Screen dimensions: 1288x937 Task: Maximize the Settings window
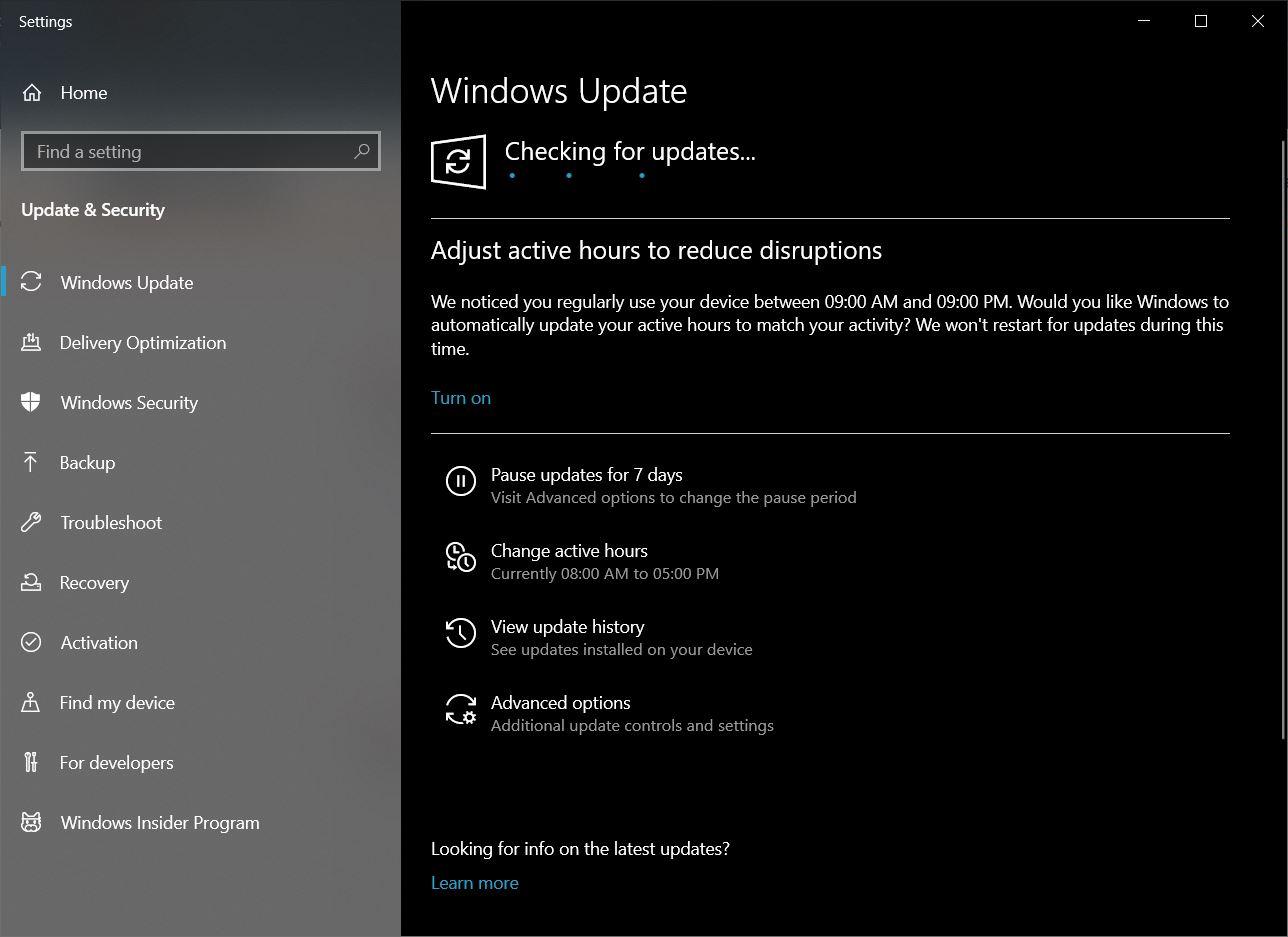[1201, 21]
